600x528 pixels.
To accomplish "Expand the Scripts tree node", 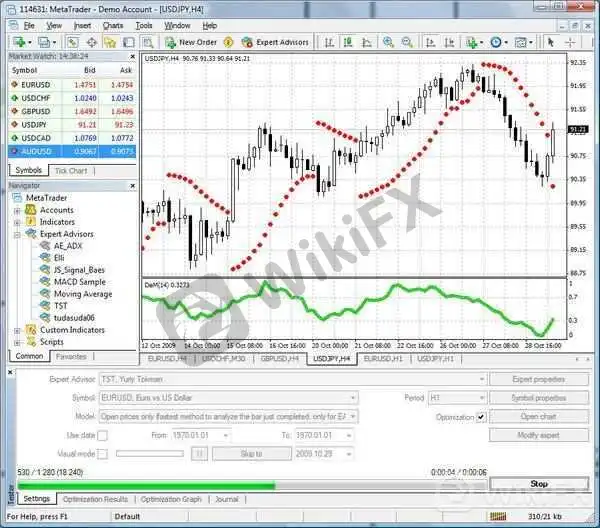I will 17,342.
